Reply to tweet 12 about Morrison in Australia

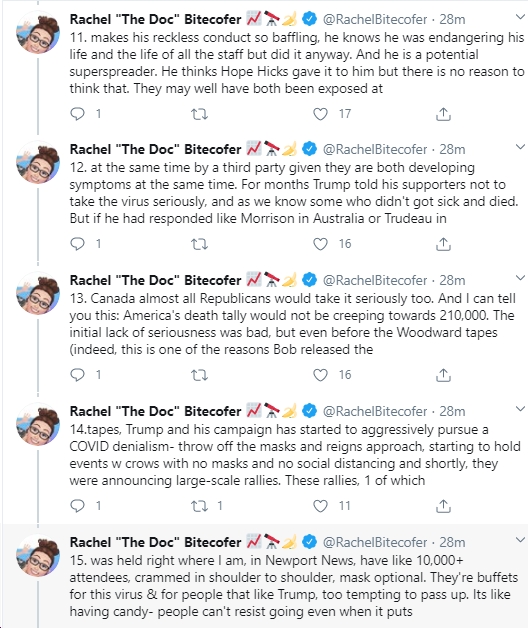point(77,244)
